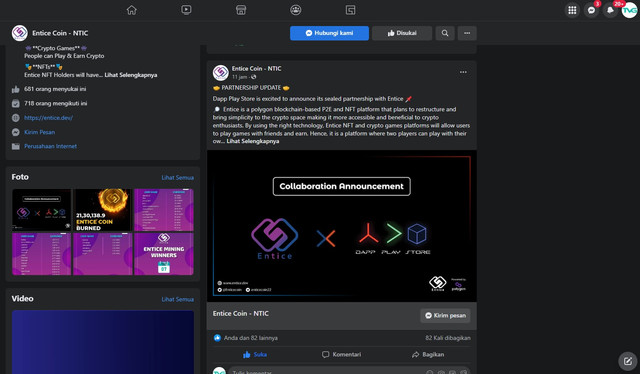
Task: Click the Kirim pesan button under post image
Action: (x=445, y=316)
